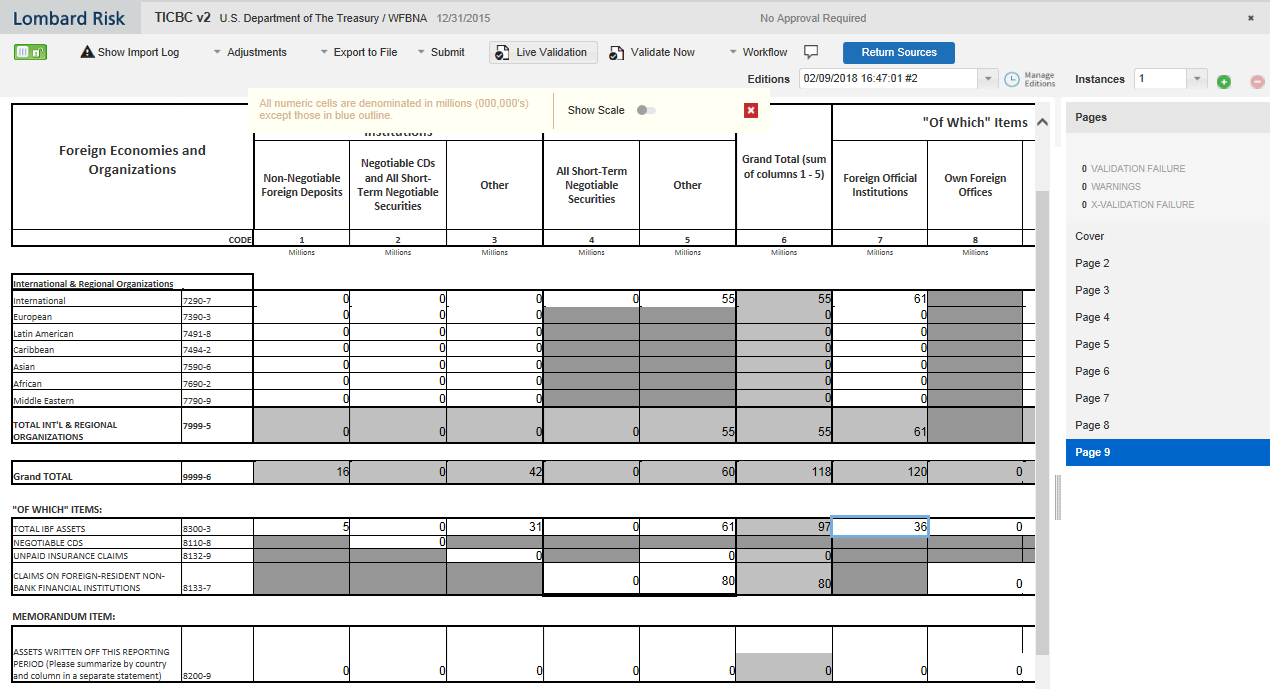Select TOTAL IBF ASSETS column 5 cell 61
Viewport: 1270px width, 689px height.
tap(687, 527)
